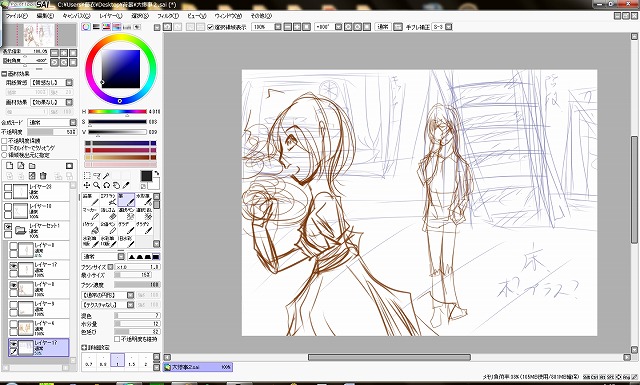Open the Filter (フィルタ) menu
The width and height of the screenshot is (640, 385).
[x=168, y=16]
